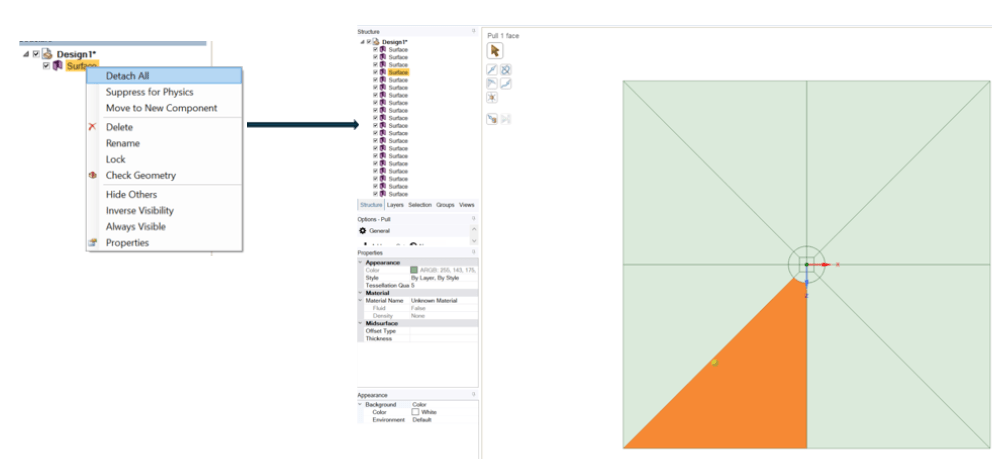This screenshot has height=459, width=992.
Task: Click the red Delete X icon in context menu
Action: click(x=93, y=127)
